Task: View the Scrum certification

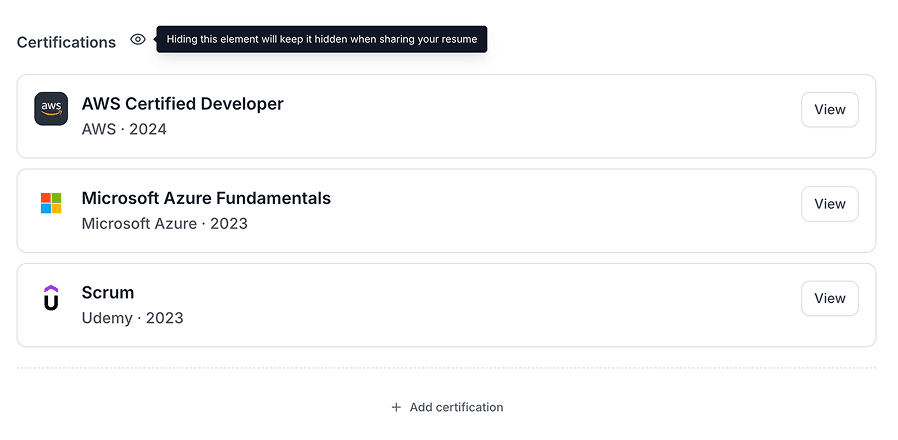Action: coord(829,298)
